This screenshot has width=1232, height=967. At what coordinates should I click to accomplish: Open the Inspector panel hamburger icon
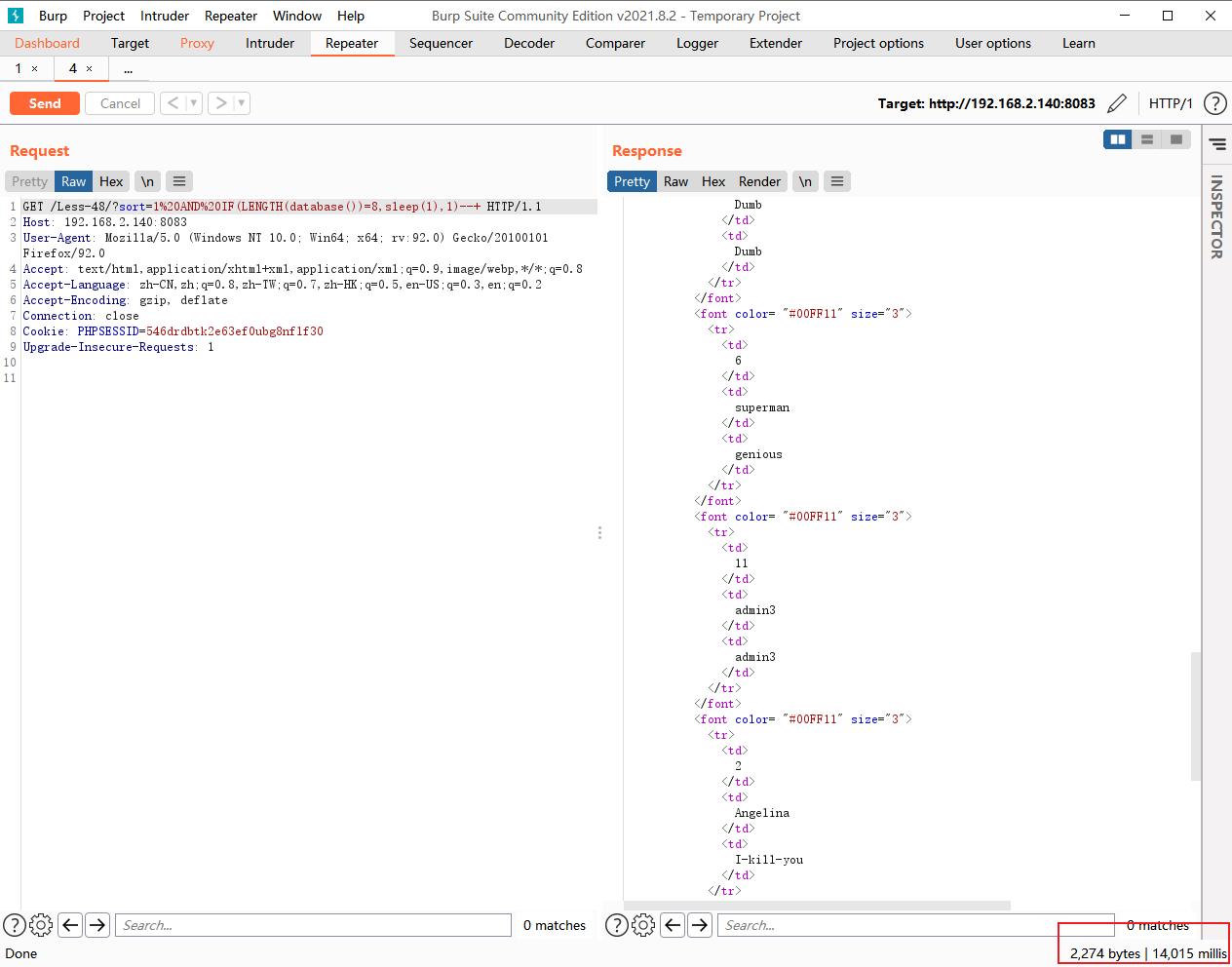1217,144
